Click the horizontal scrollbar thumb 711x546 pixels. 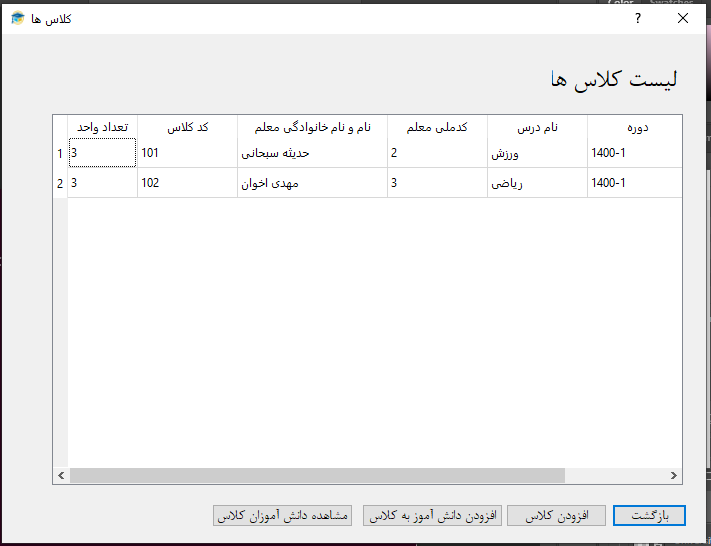click(x=317, y=475)
